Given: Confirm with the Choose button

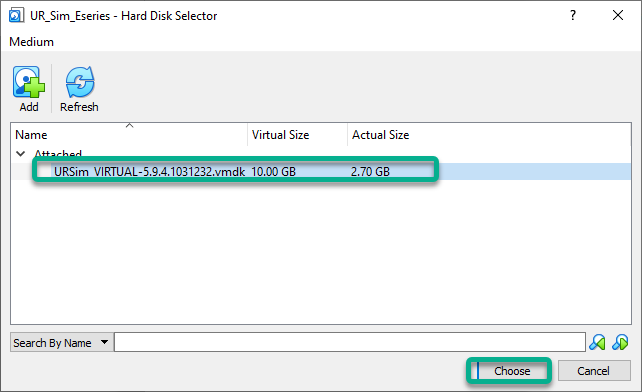Looking at the screenshot, I should (x=512, y=371).
